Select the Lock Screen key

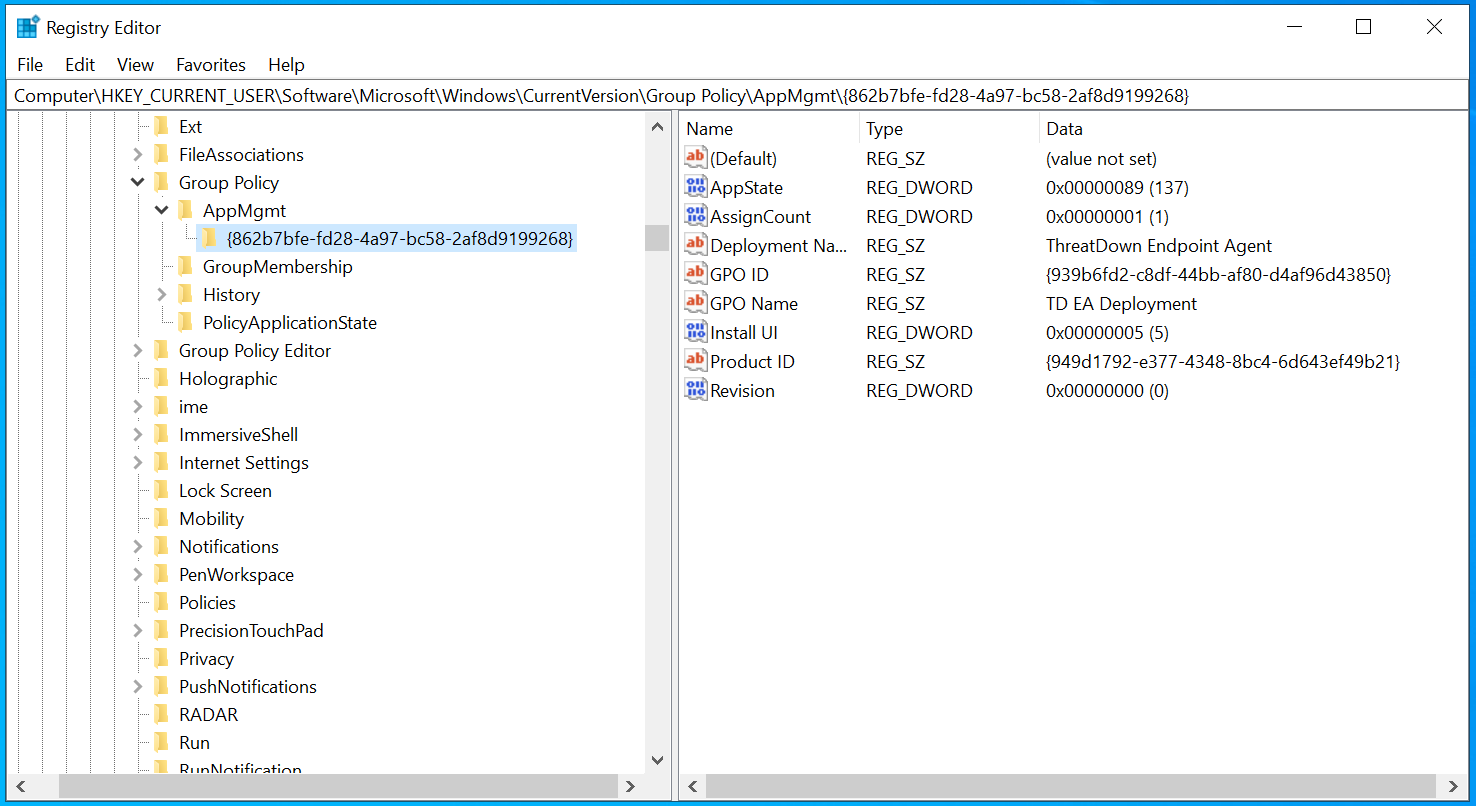pos(225,490)
